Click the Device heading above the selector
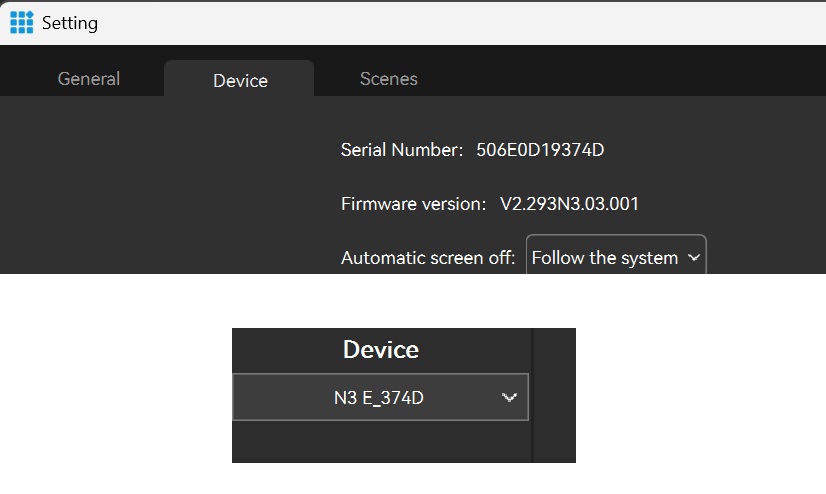The height and width of the screenshot is (494, 826). pyautogui.click(x=380, y=349)
